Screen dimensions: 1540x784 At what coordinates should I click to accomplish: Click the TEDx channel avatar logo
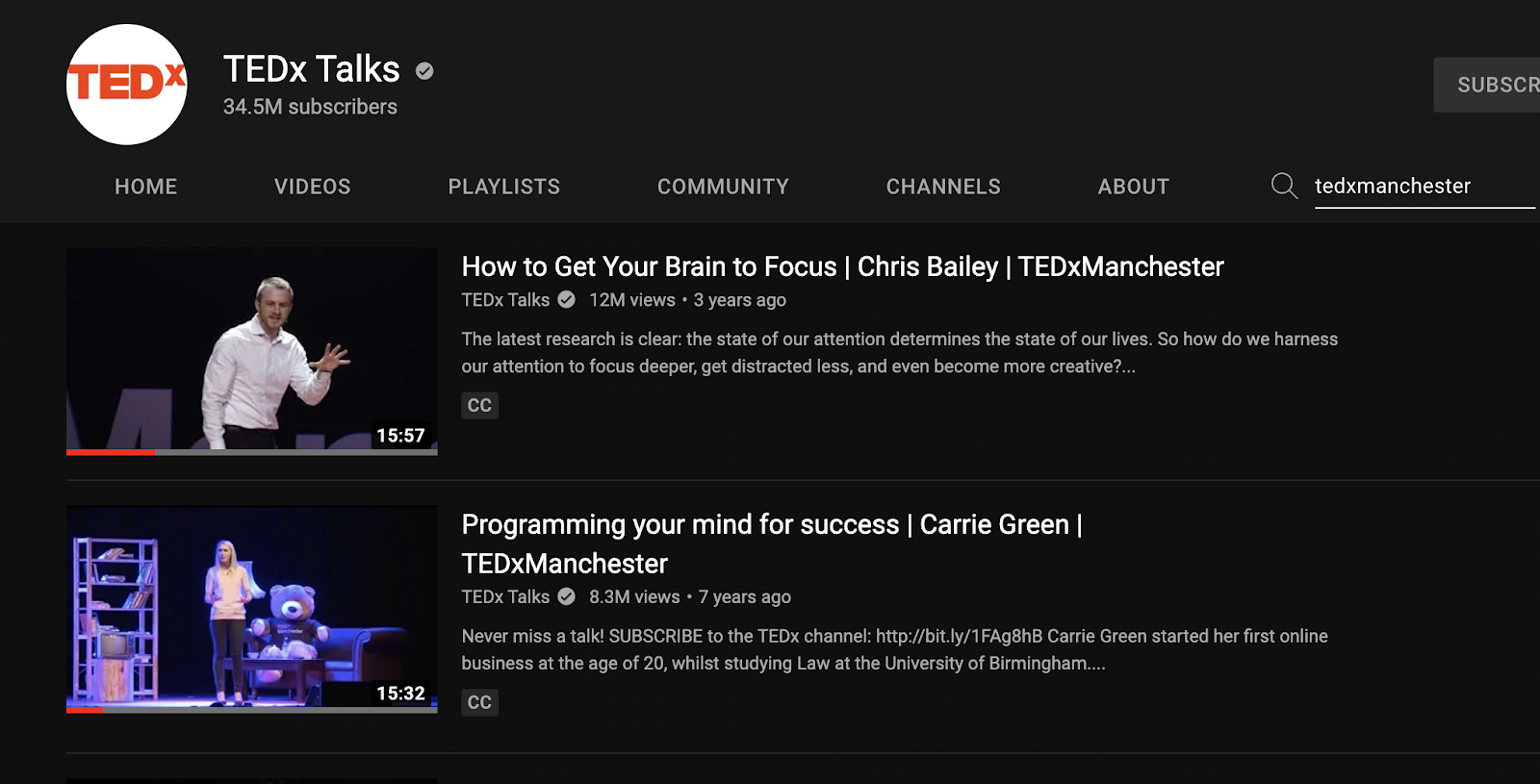pyautogui.click(x=127, y=85)
